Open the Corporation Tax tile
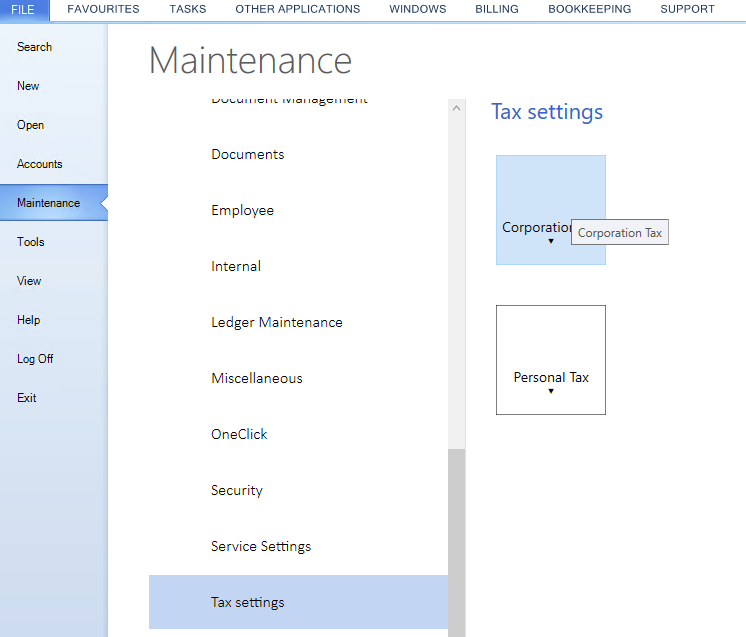Viewport: 746px width, 637px height. tap(551, 210)
